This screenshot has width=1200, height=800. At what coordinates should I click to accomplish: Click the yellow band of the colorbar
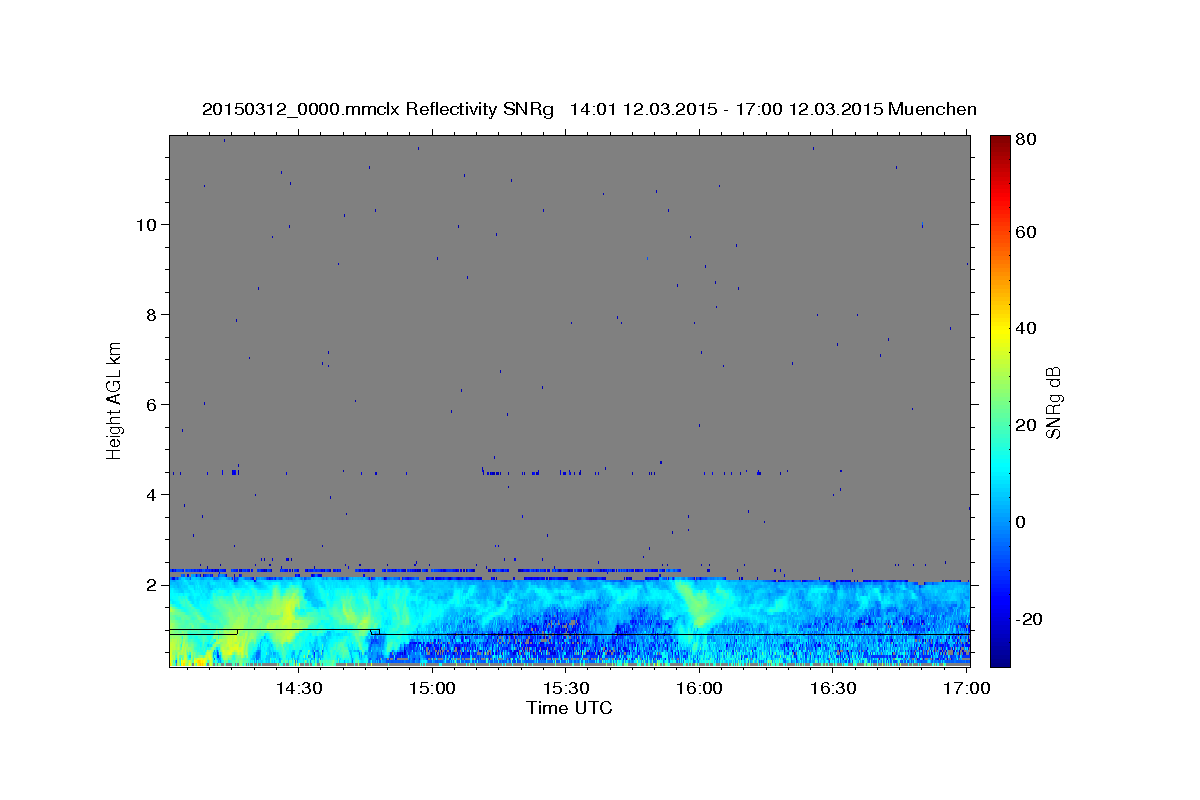pyautogui.click(x=1000, y=330)
